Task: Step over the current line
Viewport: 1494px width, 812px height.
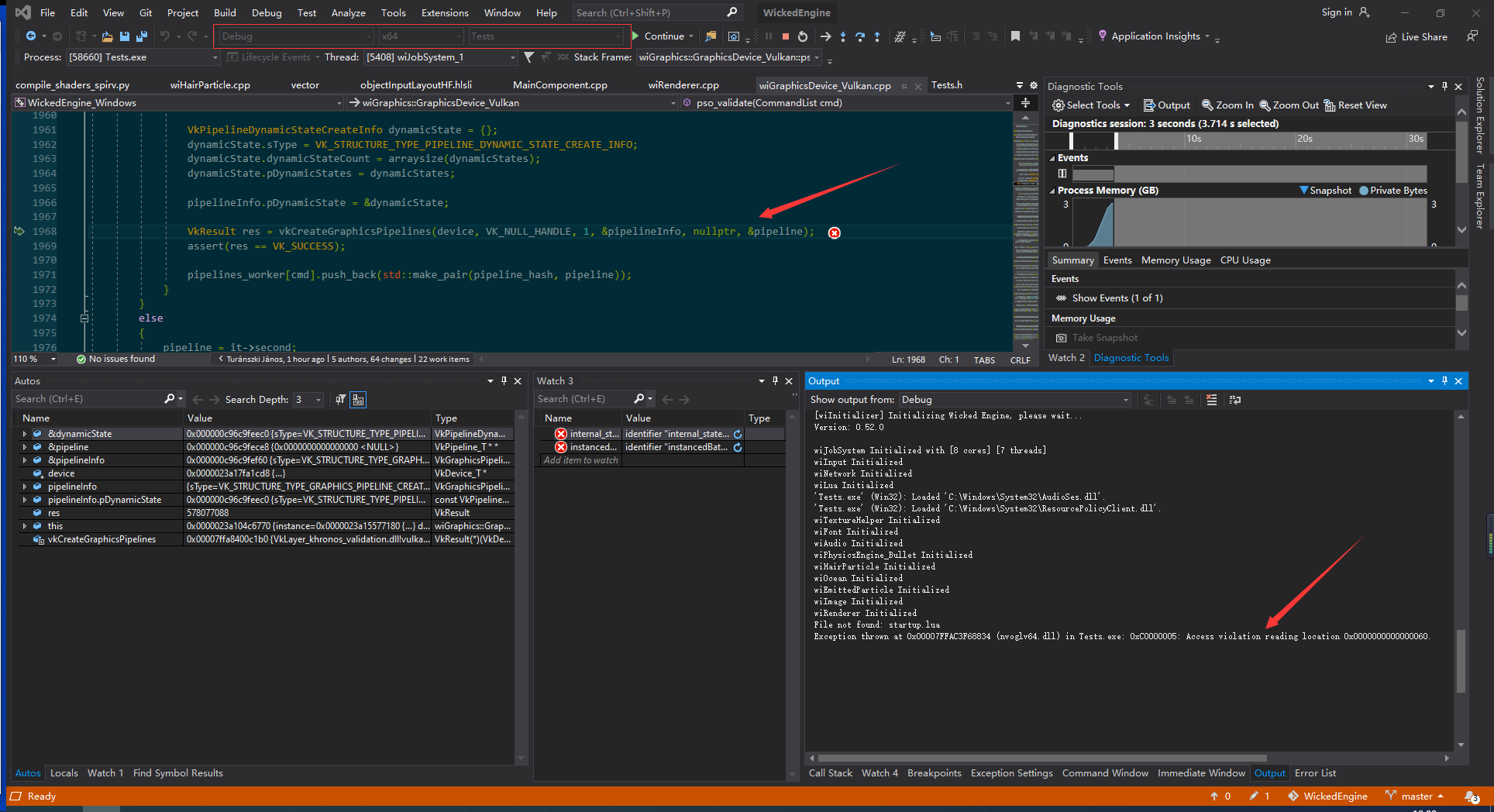Action: [x=860, y=36]
